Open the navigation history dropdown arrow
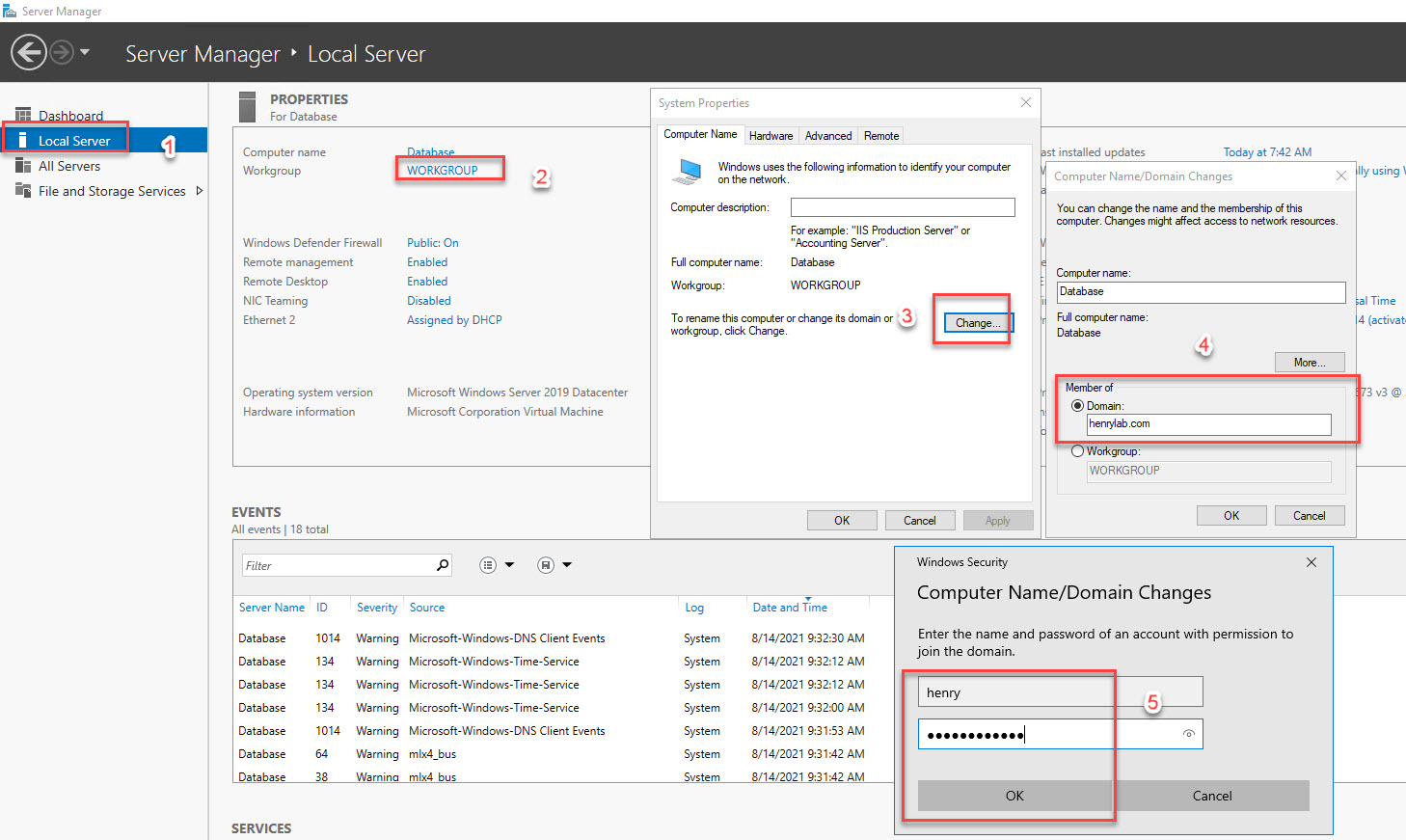 point(85,52)
